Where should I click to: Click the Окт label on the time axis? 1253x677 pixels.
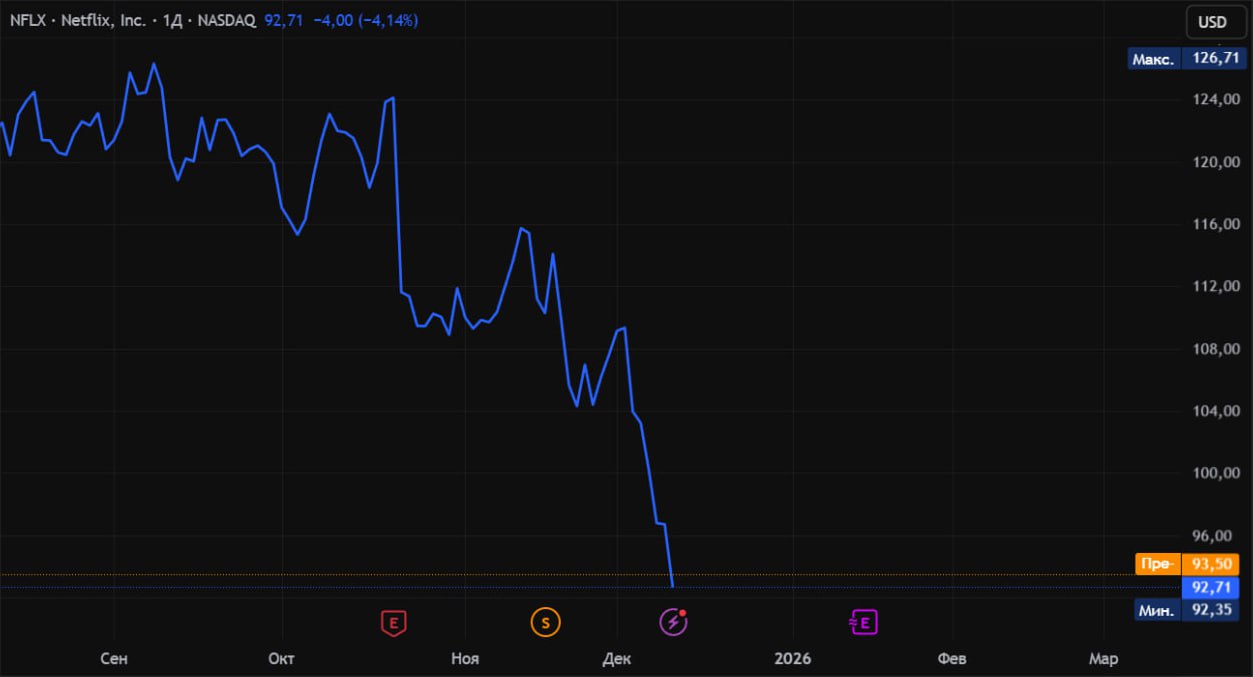click(282, 658)
